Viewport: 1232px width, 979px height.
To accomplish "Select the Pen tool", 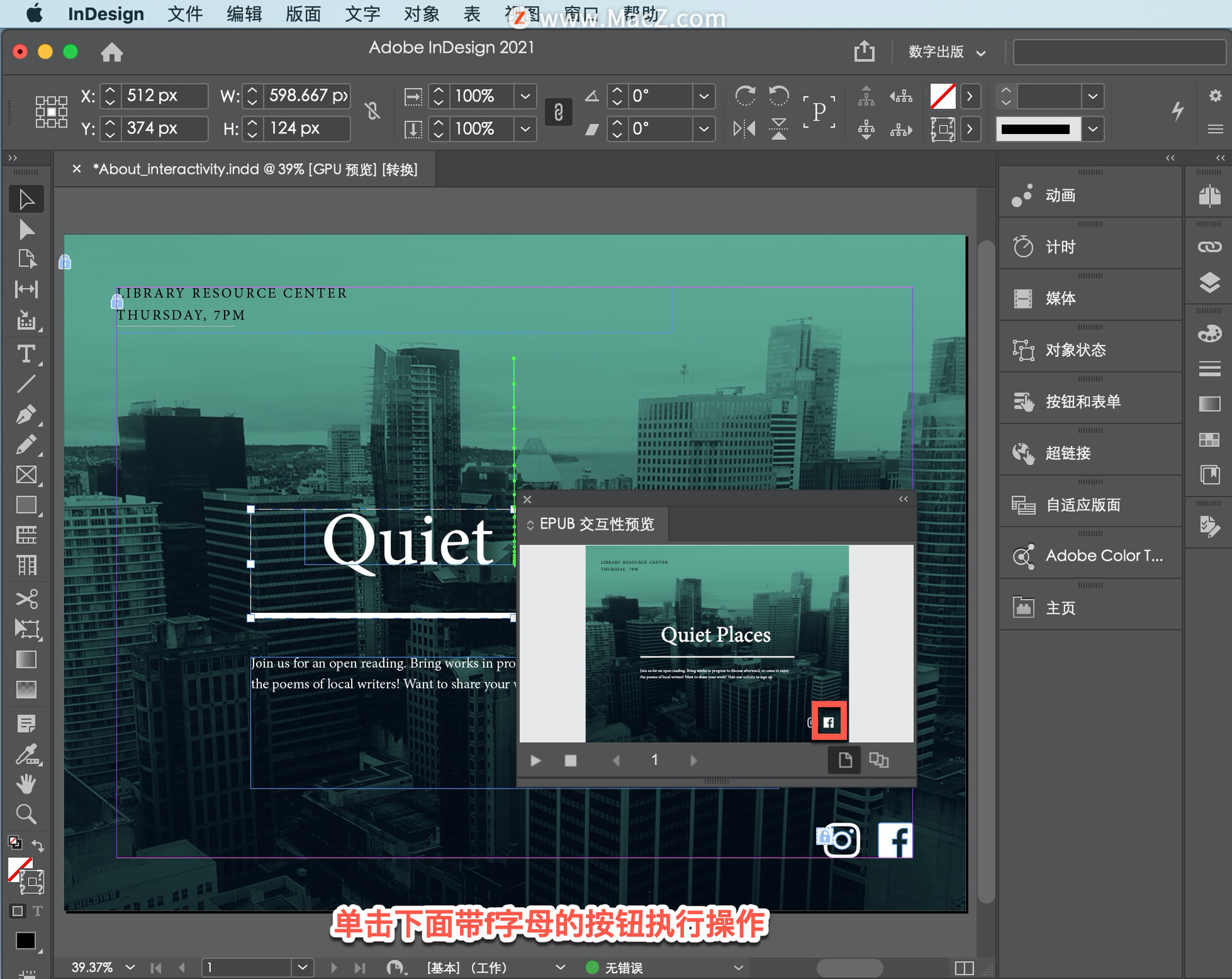I will (x=26, y=414).
